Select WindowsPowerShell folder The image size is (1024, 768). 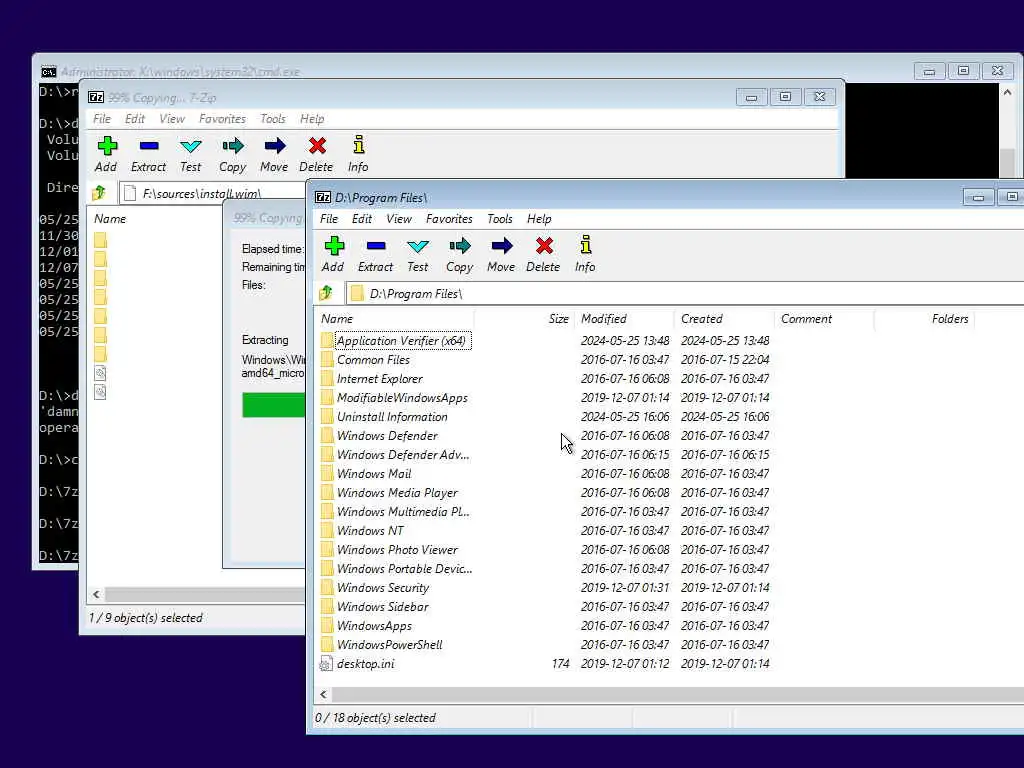[x=389, y=644]
